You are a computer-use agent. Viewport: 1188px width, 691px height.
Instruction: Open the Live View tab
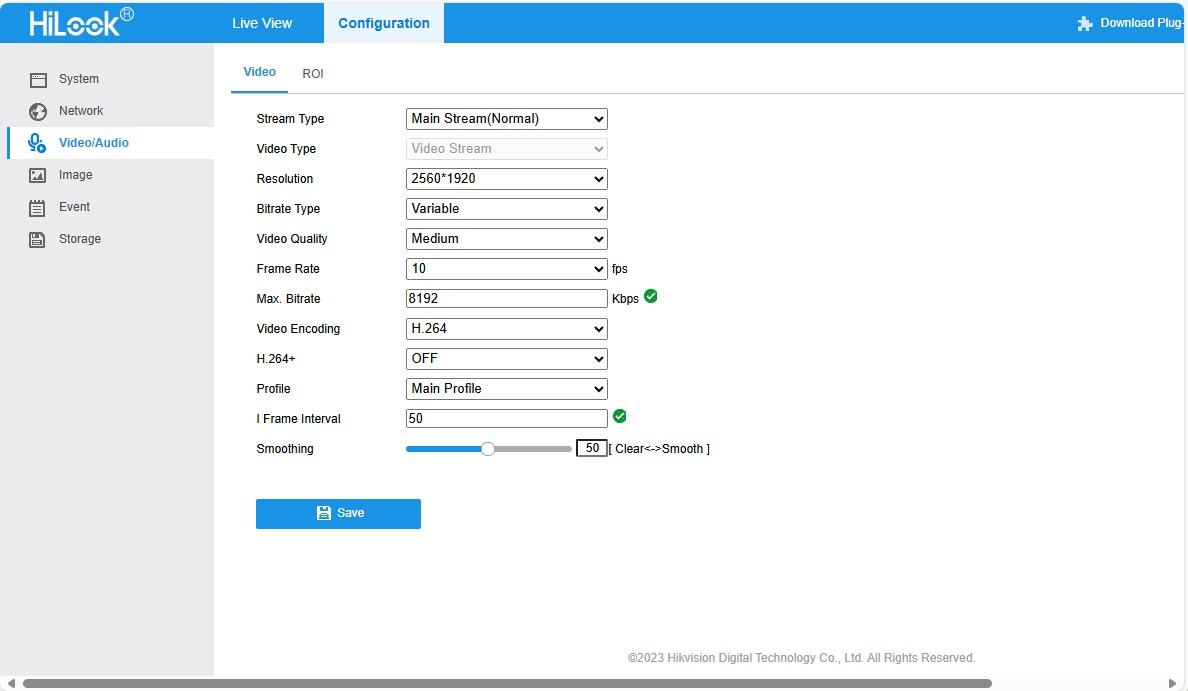pos(262,23)
